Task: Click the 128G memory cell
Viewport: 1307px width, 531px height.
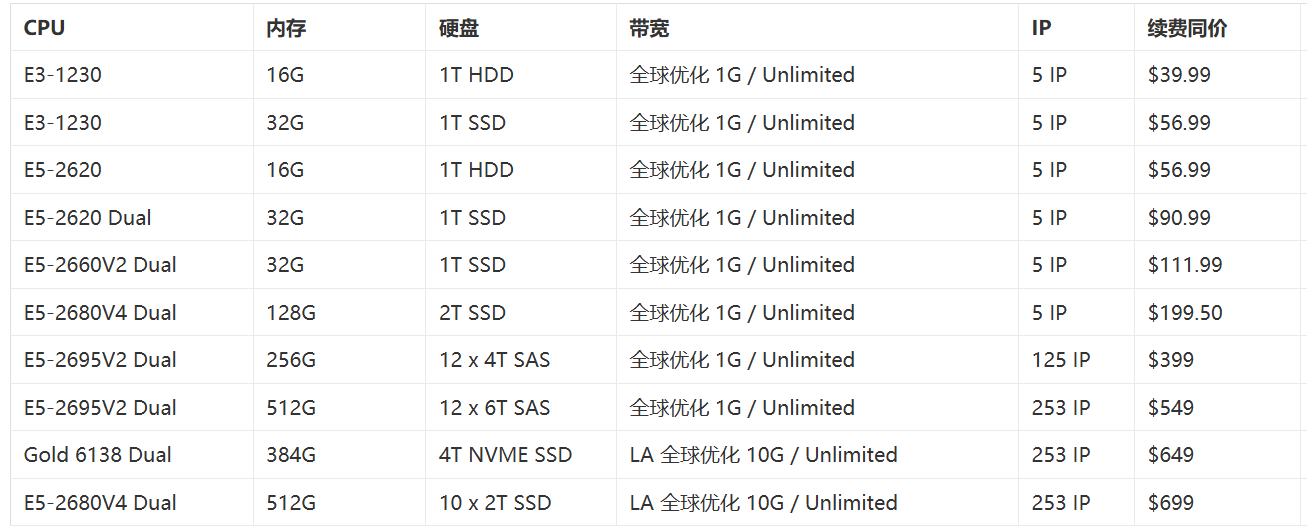Action: 340,313
